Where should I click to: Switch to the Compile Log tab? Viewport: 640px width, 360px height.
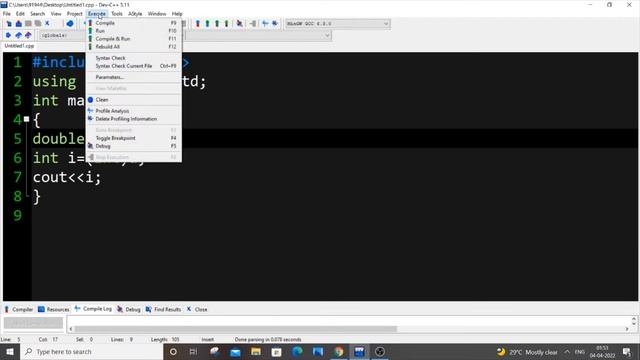(93, 309)
